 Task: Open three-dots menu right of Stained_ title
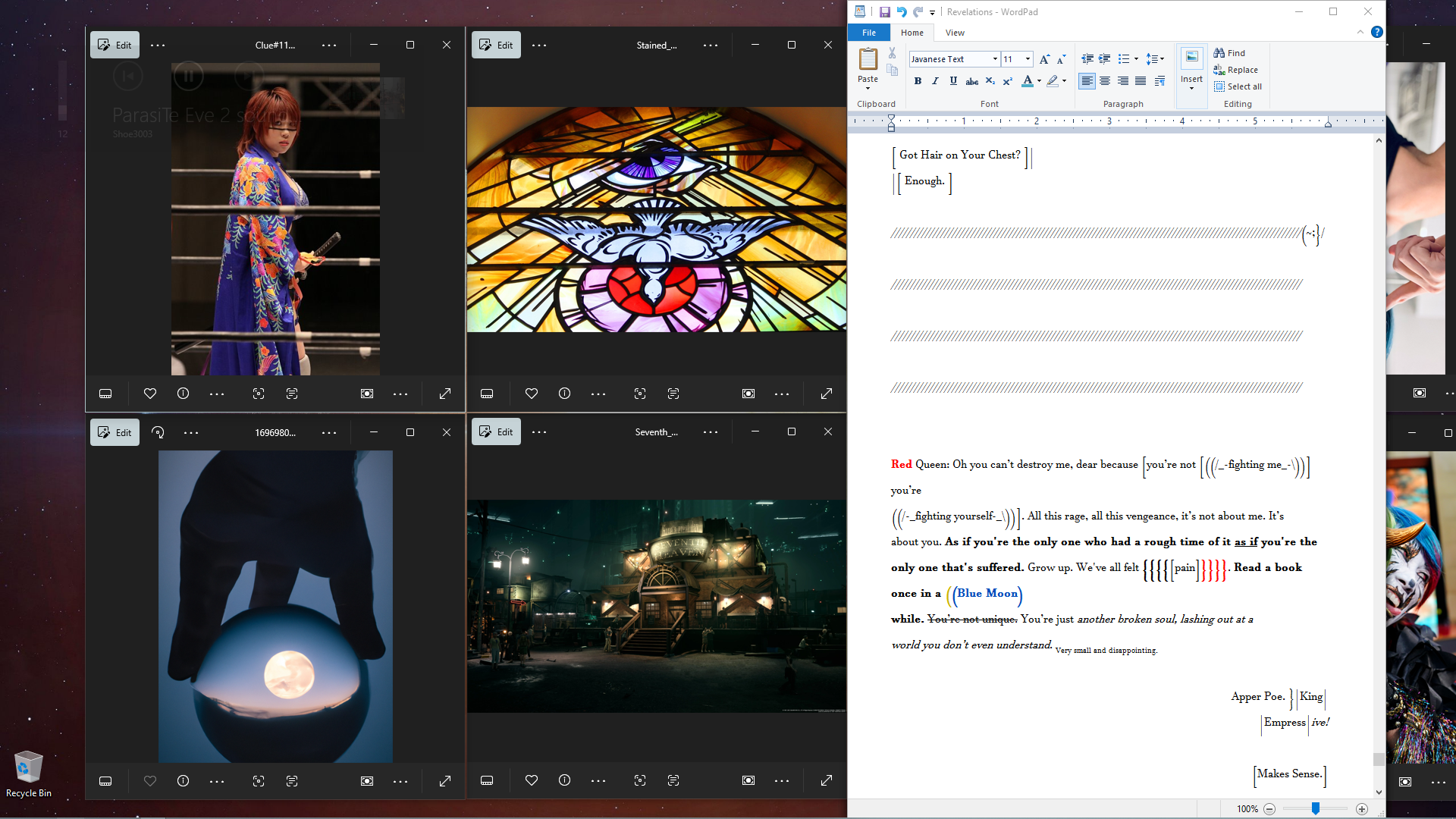tap(711, 45)
